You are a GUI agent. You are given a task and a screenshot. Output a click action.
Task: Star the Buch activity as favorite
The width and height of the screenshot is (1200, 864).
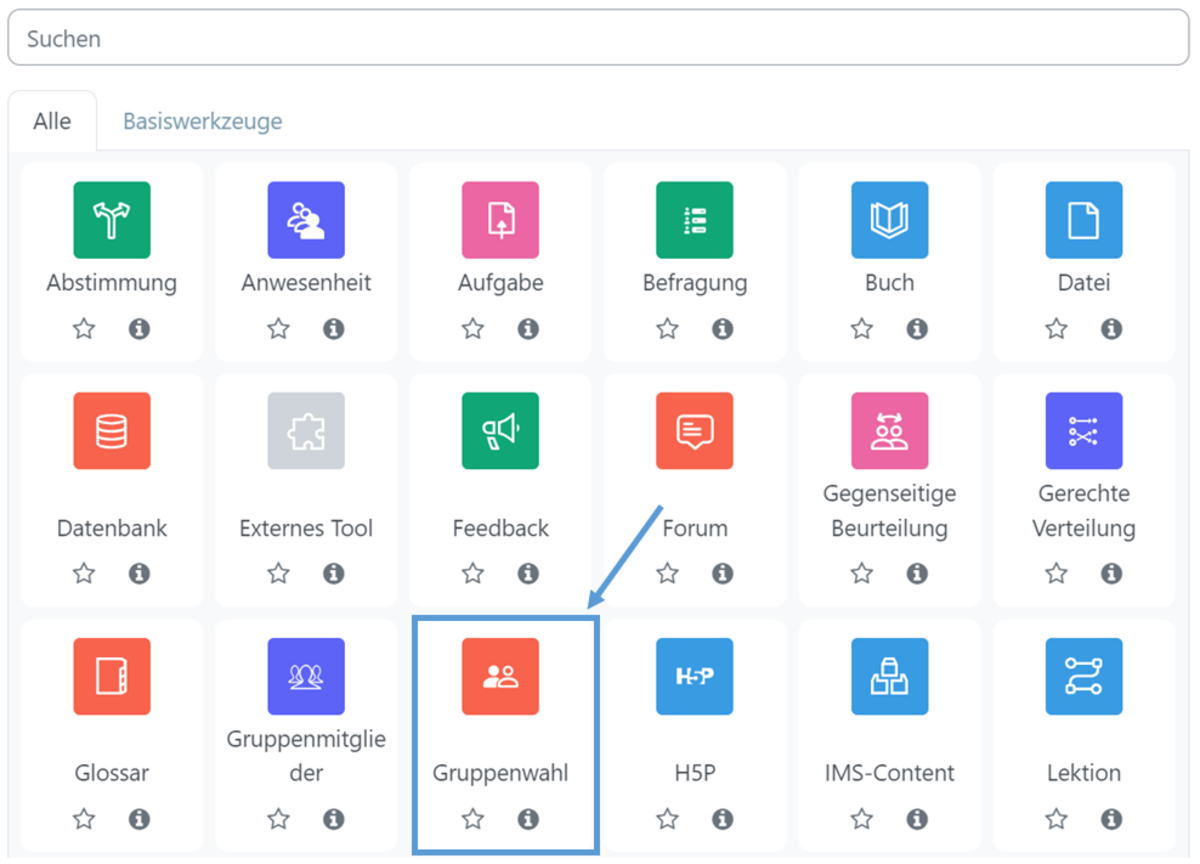pos(862,328)
